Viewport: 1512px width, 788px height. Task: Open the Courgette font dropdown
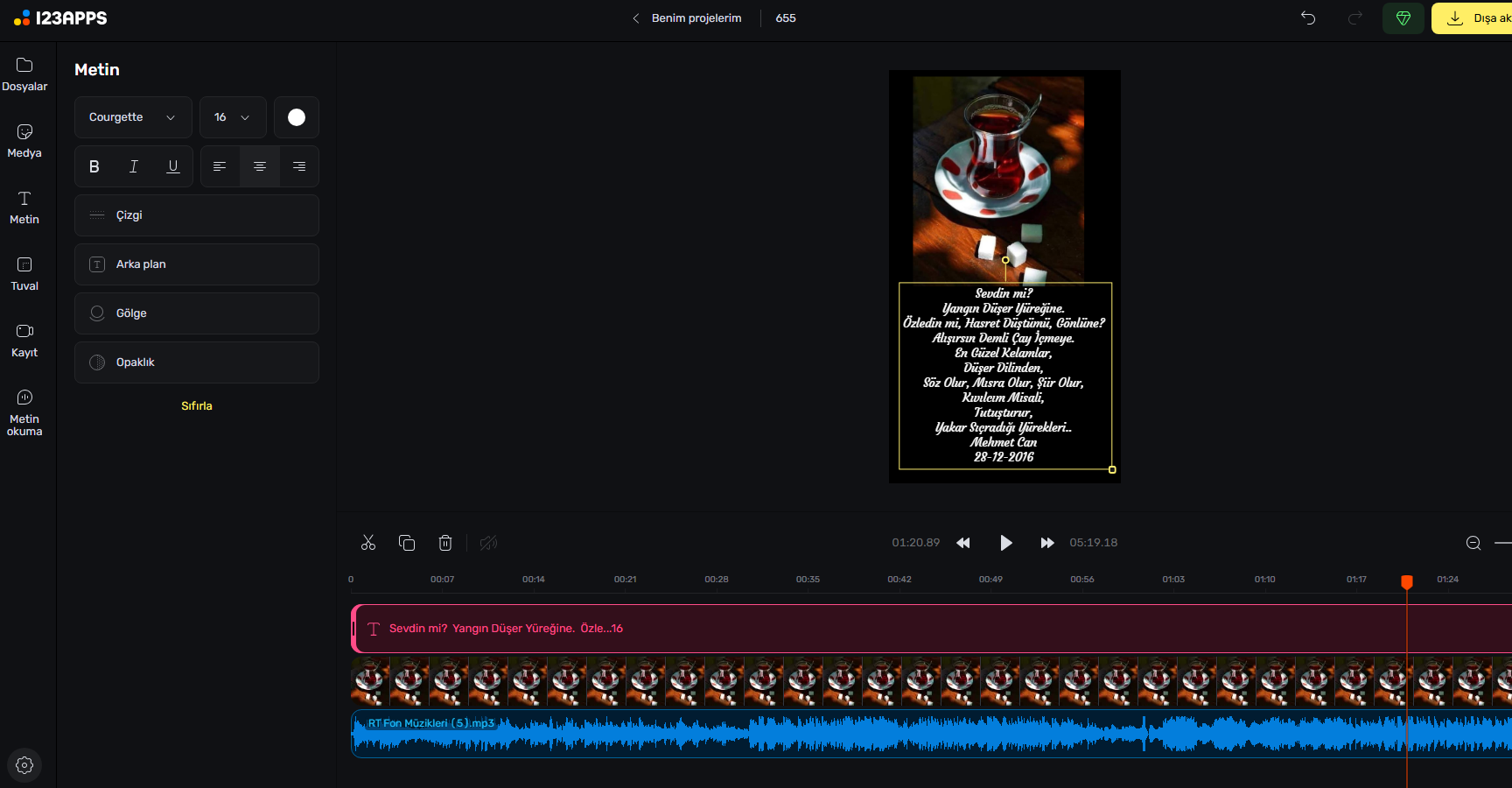pyautogui.click(x=133, y=117)
